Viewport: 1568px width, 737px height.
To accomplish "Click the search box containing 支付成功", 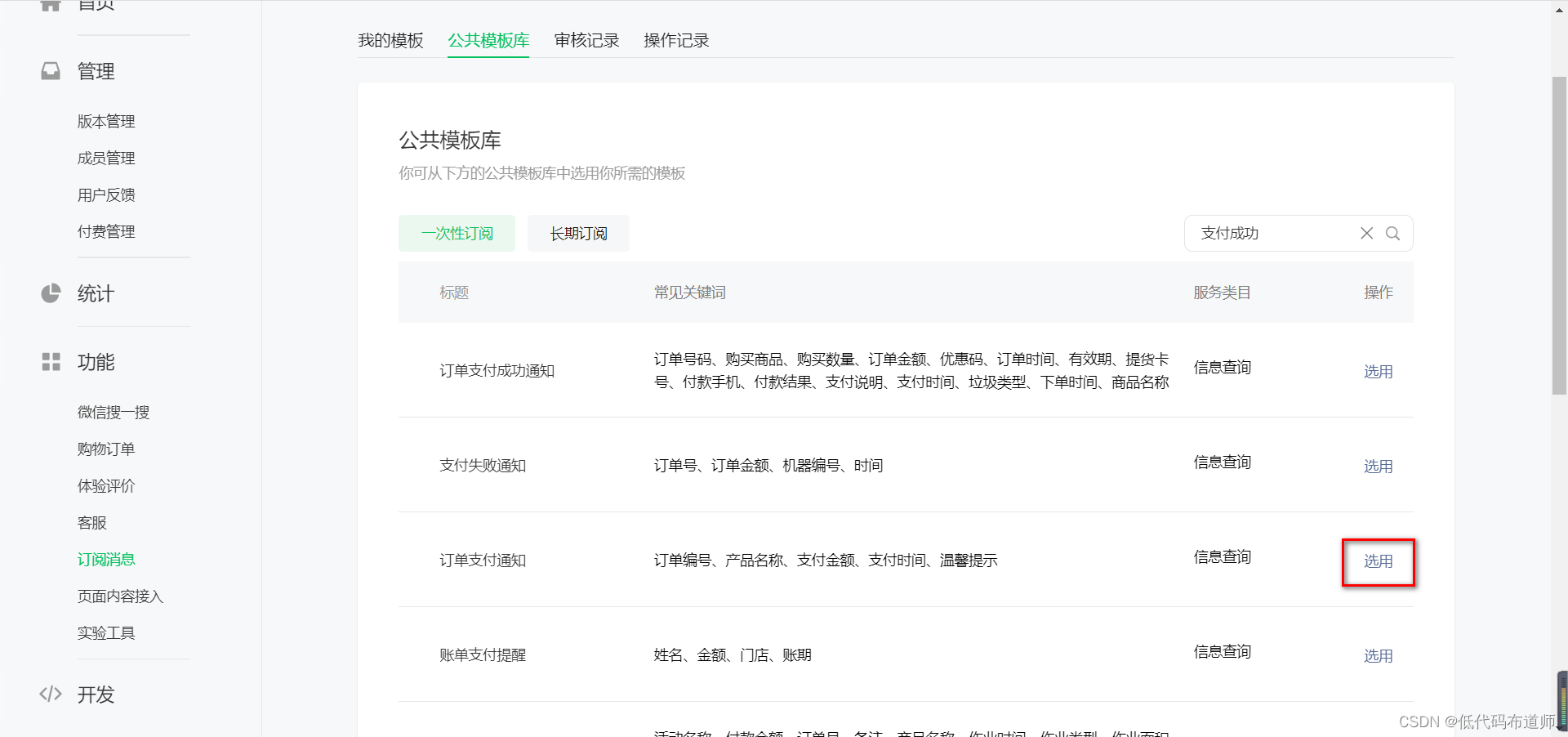I will (x=1298, y=233).
